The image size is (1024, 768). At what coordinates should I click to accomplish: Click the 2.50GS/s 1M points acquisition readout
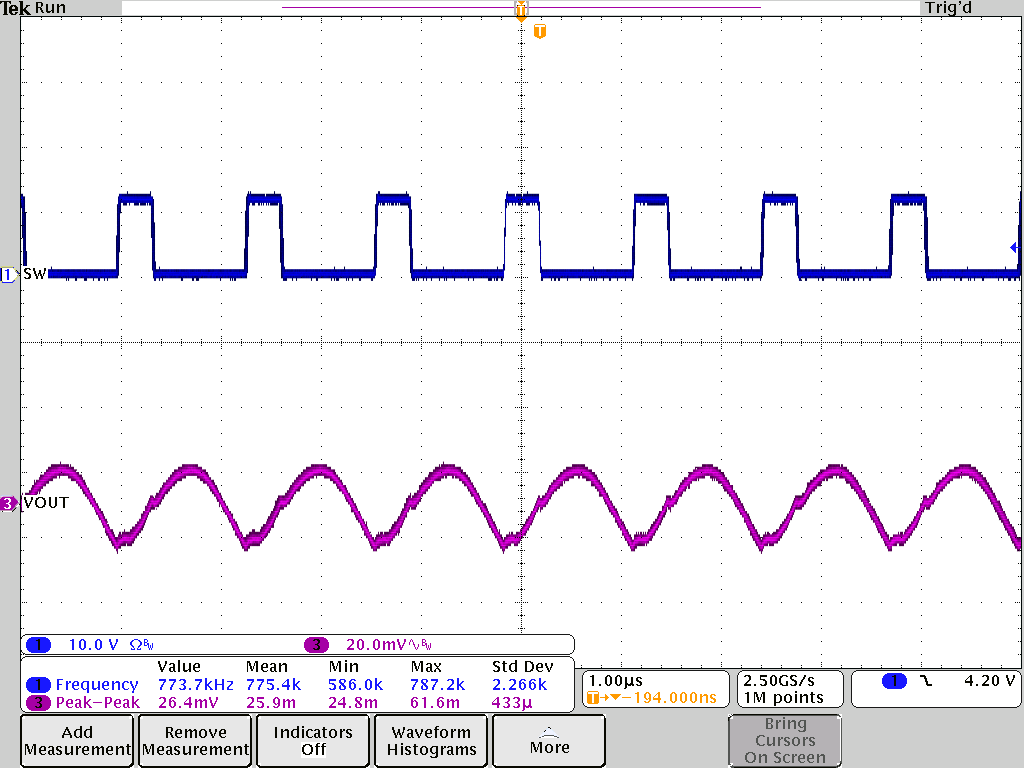point(789,688)
